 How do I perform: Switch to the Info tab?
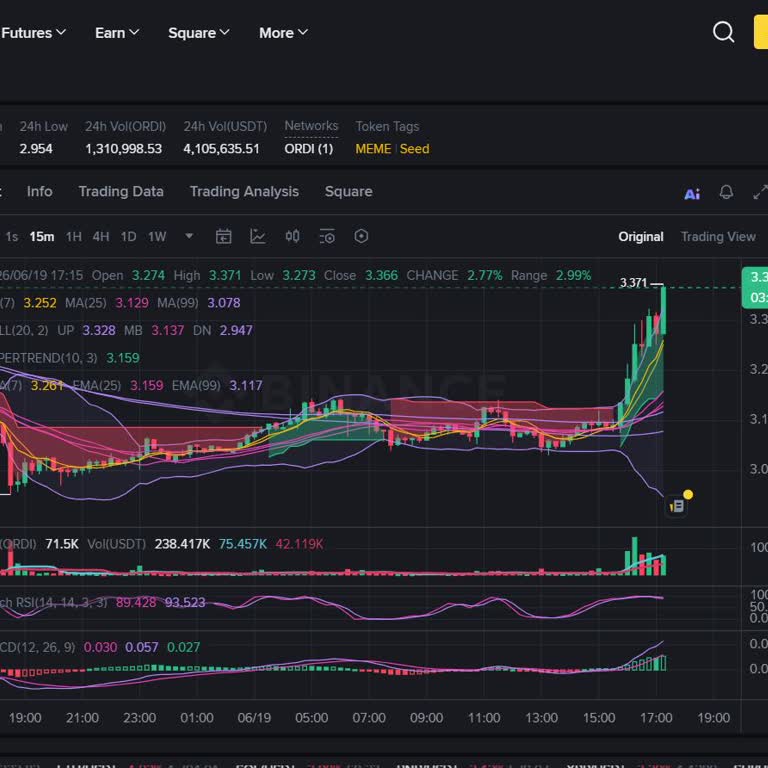point(40,192)
